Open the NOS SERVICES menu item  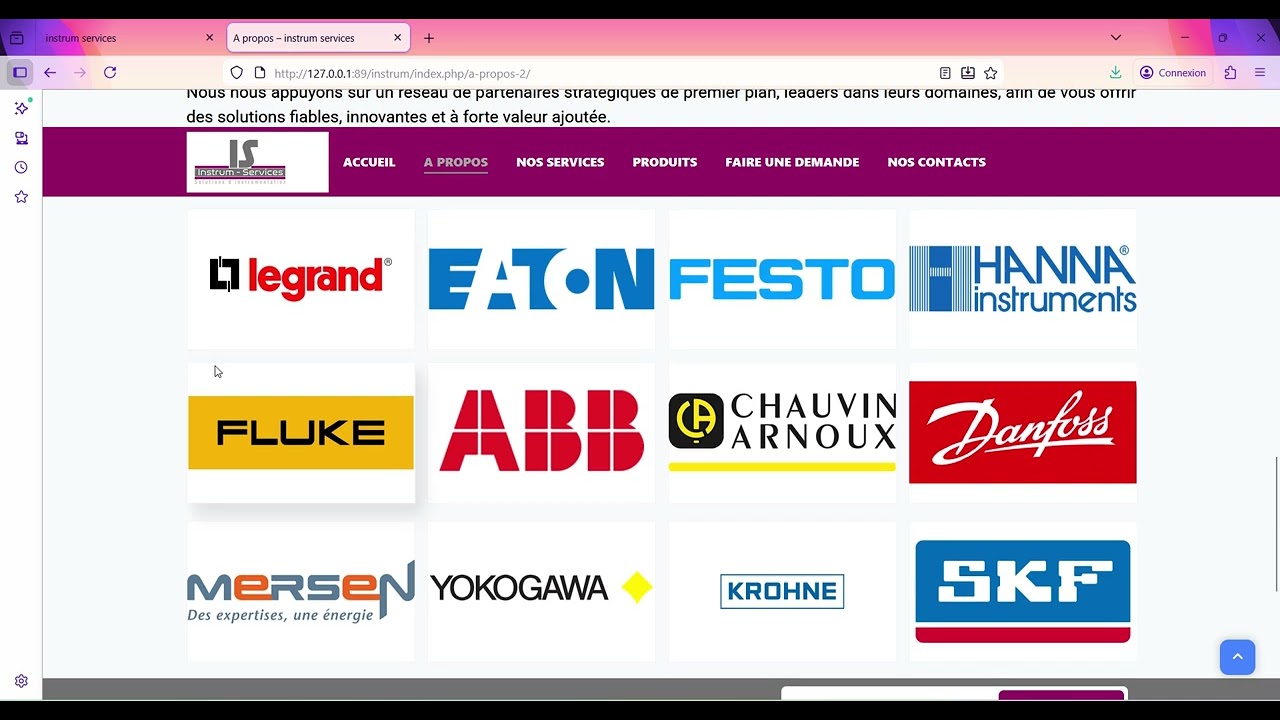coord(560,162)
